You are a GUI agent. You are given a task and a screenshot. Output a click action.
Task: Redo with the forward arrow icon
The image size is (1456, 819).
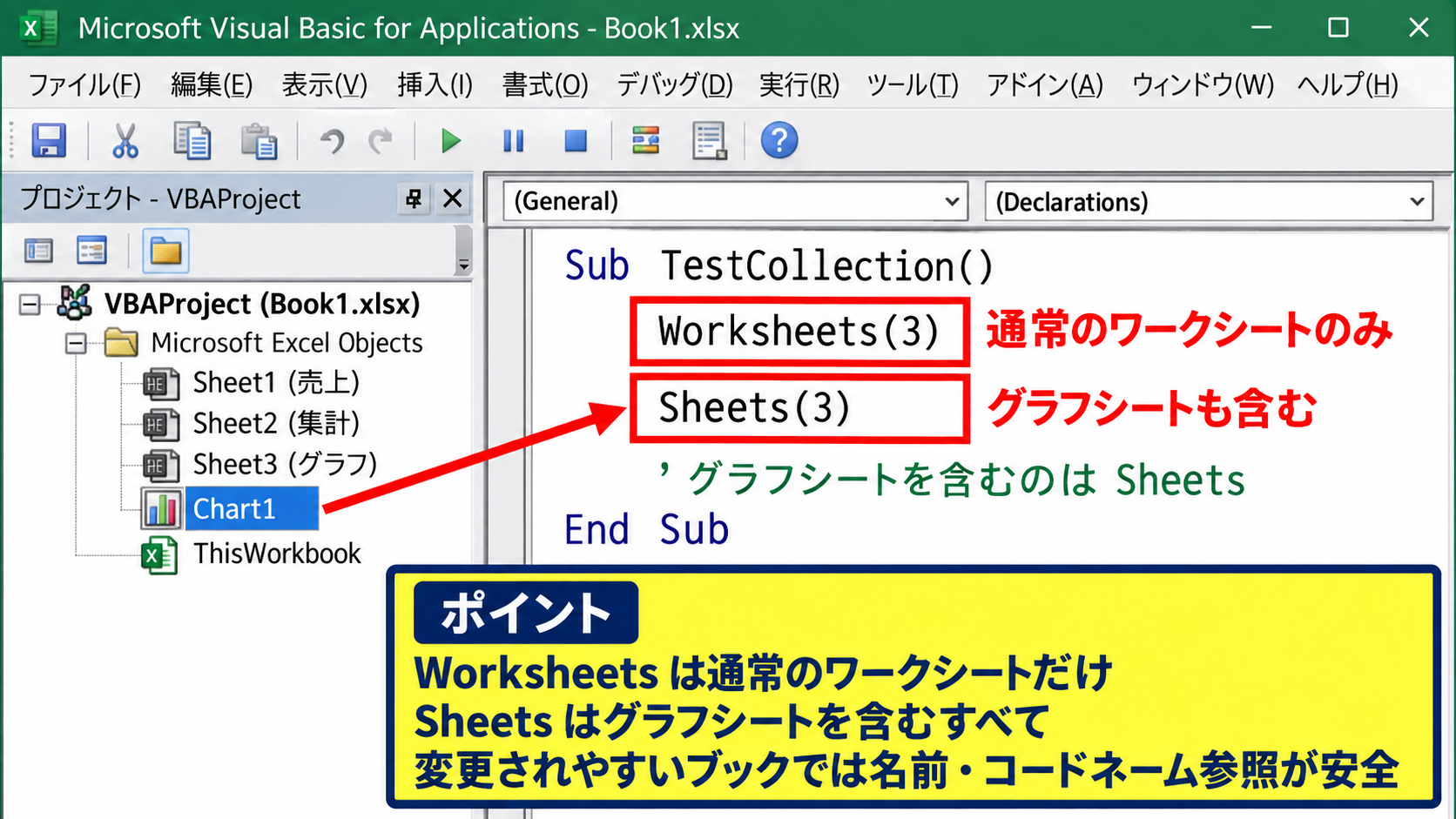pyautogui.click(x=381, y=140)
